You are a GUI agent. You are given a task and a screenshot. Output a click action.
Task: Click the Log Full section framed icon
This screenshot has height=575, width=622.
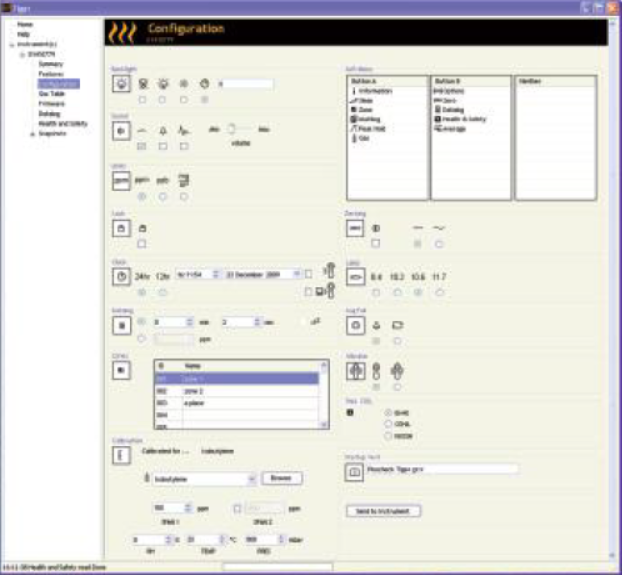355,326
